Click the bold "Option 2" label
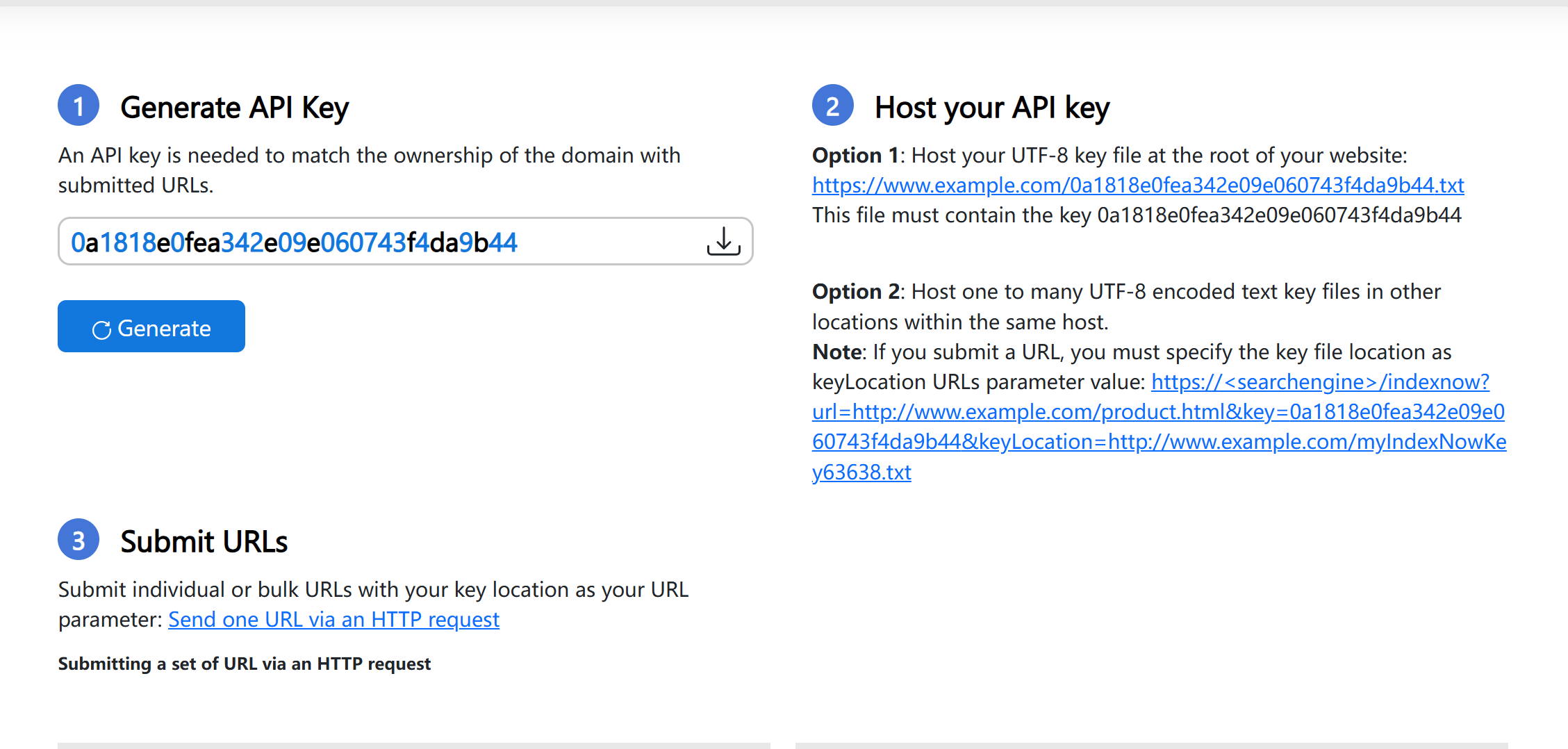The height and width of the screenshot is (749, 1568). click(x=856, y=292)
